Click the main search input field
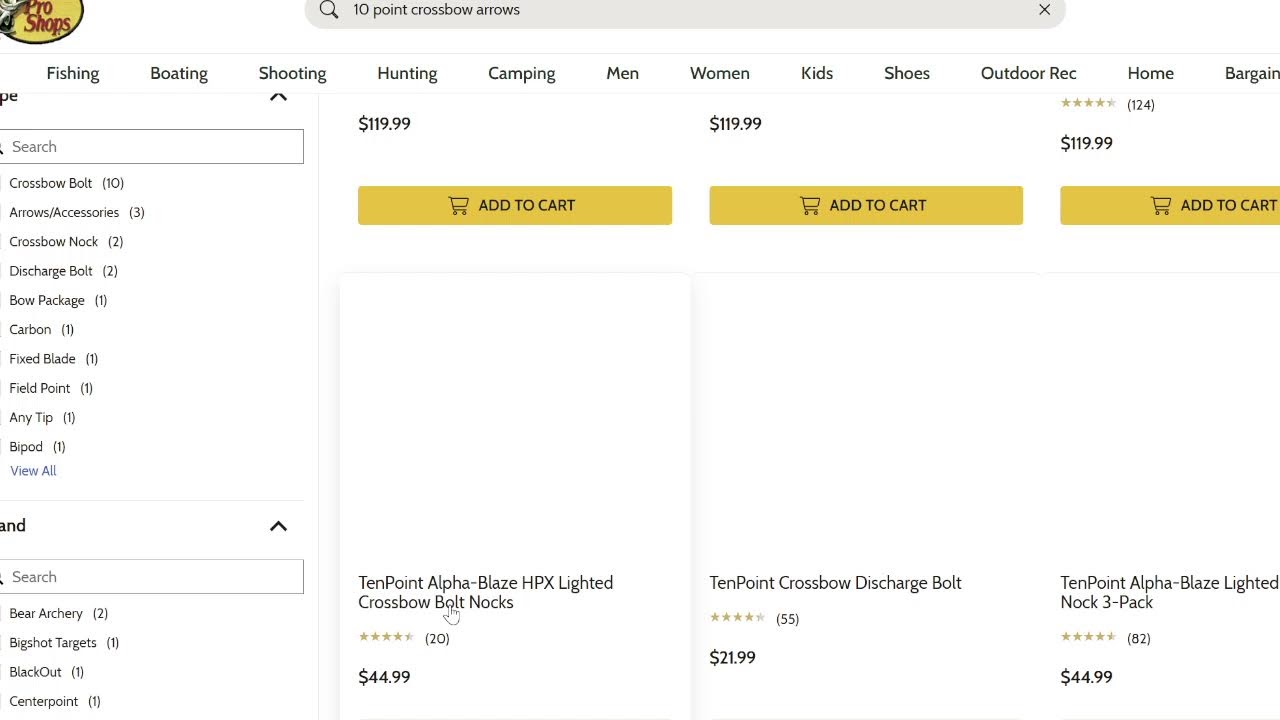The image size is (1280, 720). (x=680, y=10)
